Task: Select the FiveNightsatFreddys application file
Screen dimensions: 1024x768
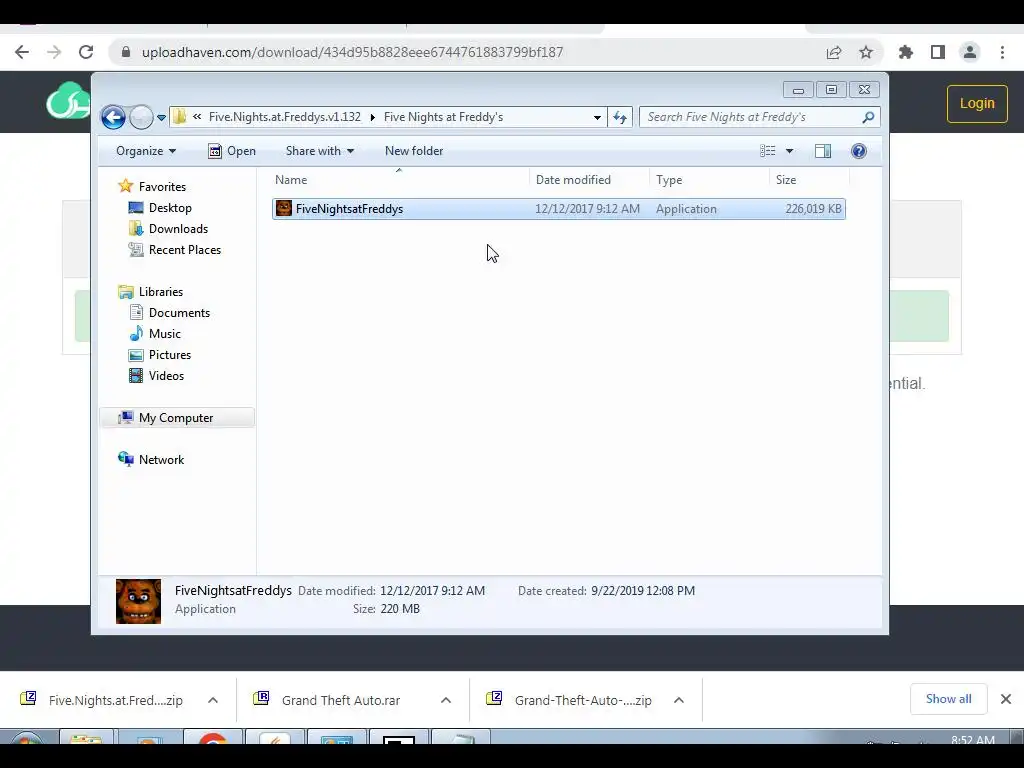Action: click(559, 209)
